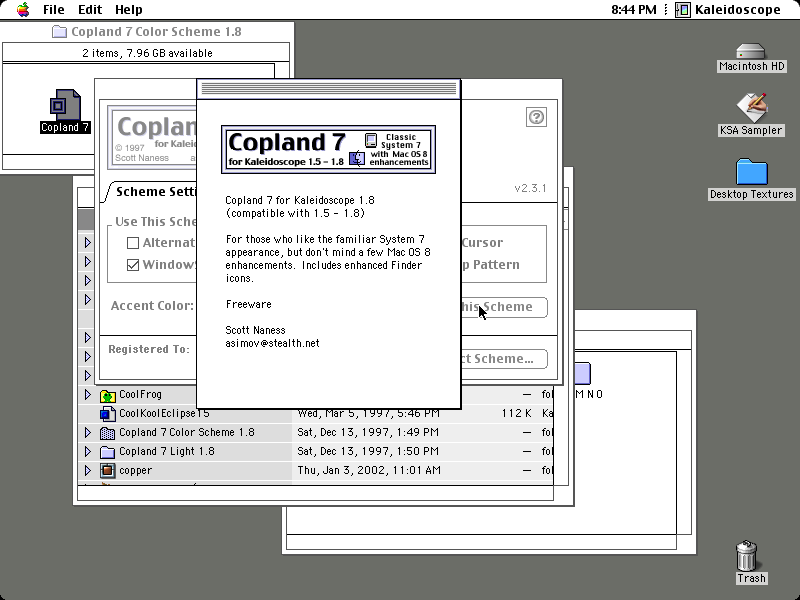Select Copland 7 Color Scheme 1.8 folder icon
800x600 pixels.
108,433
